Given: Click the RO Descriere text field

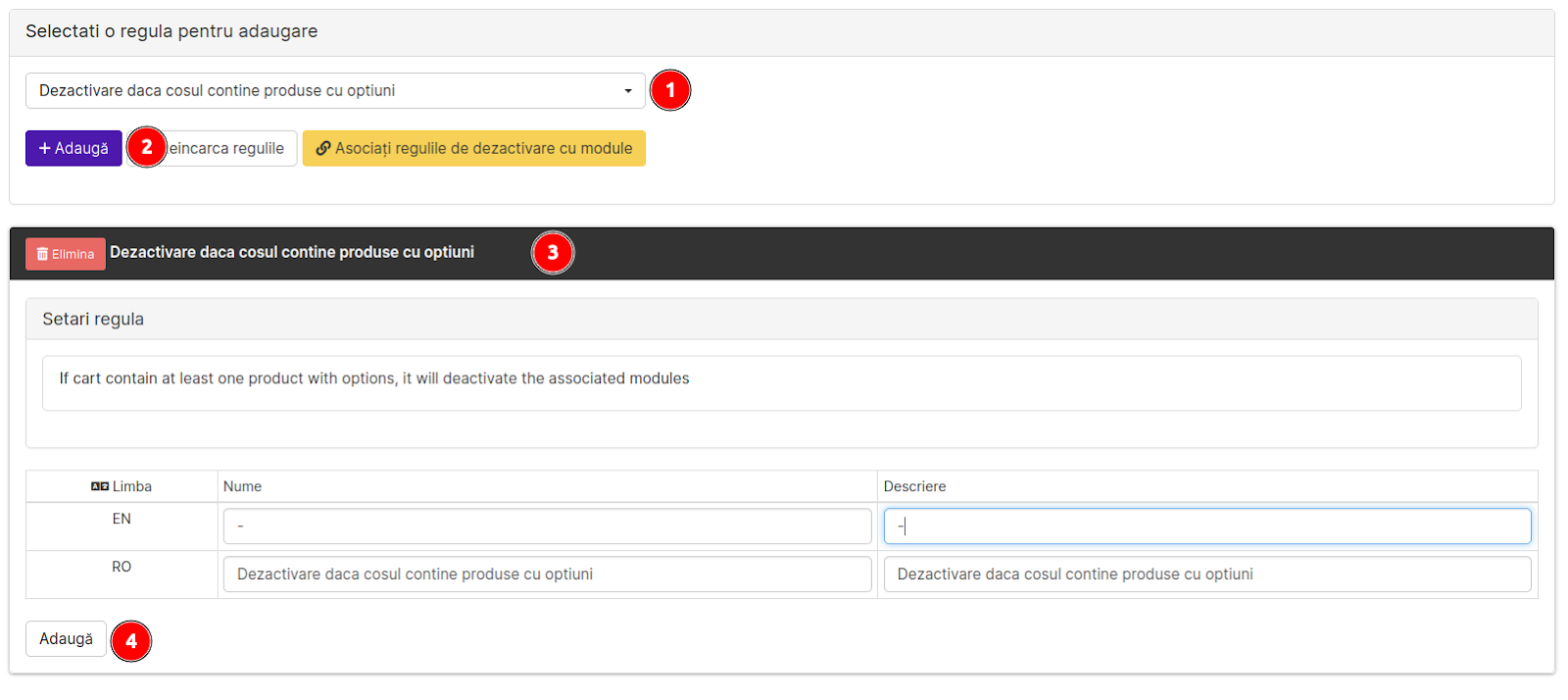Looking at the screenshot, I should click(1206, 575).
